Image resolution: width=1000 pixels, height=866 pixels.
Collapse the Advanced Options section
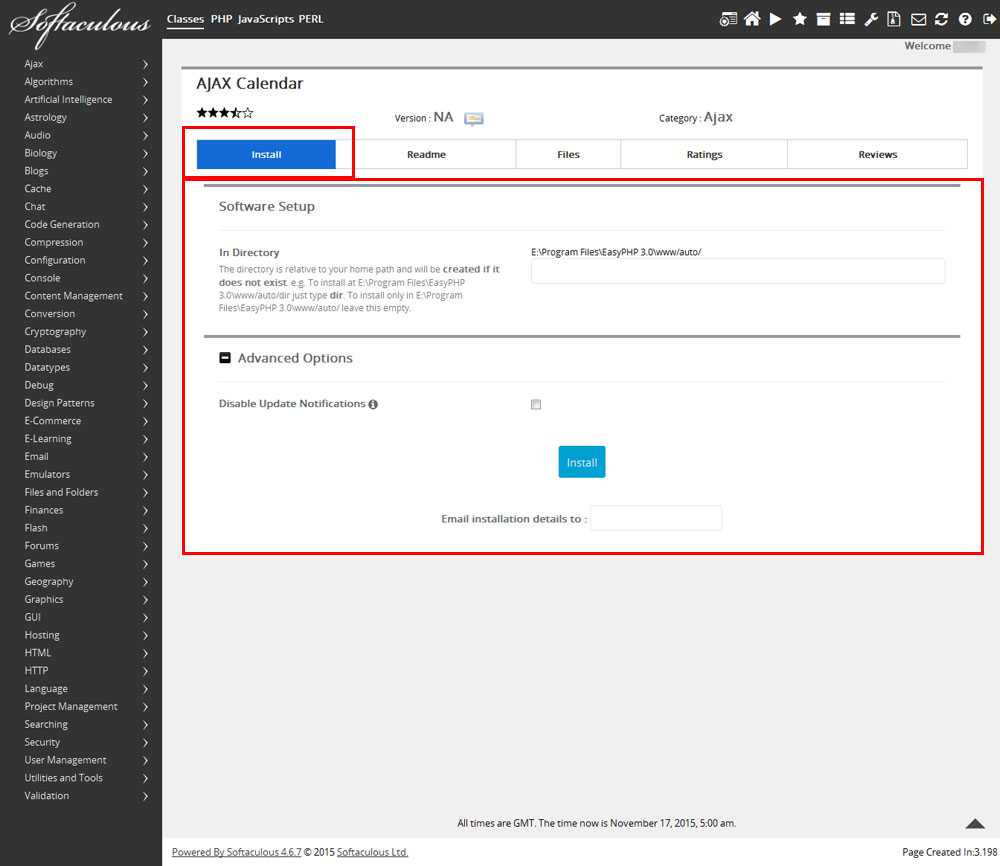224,358
